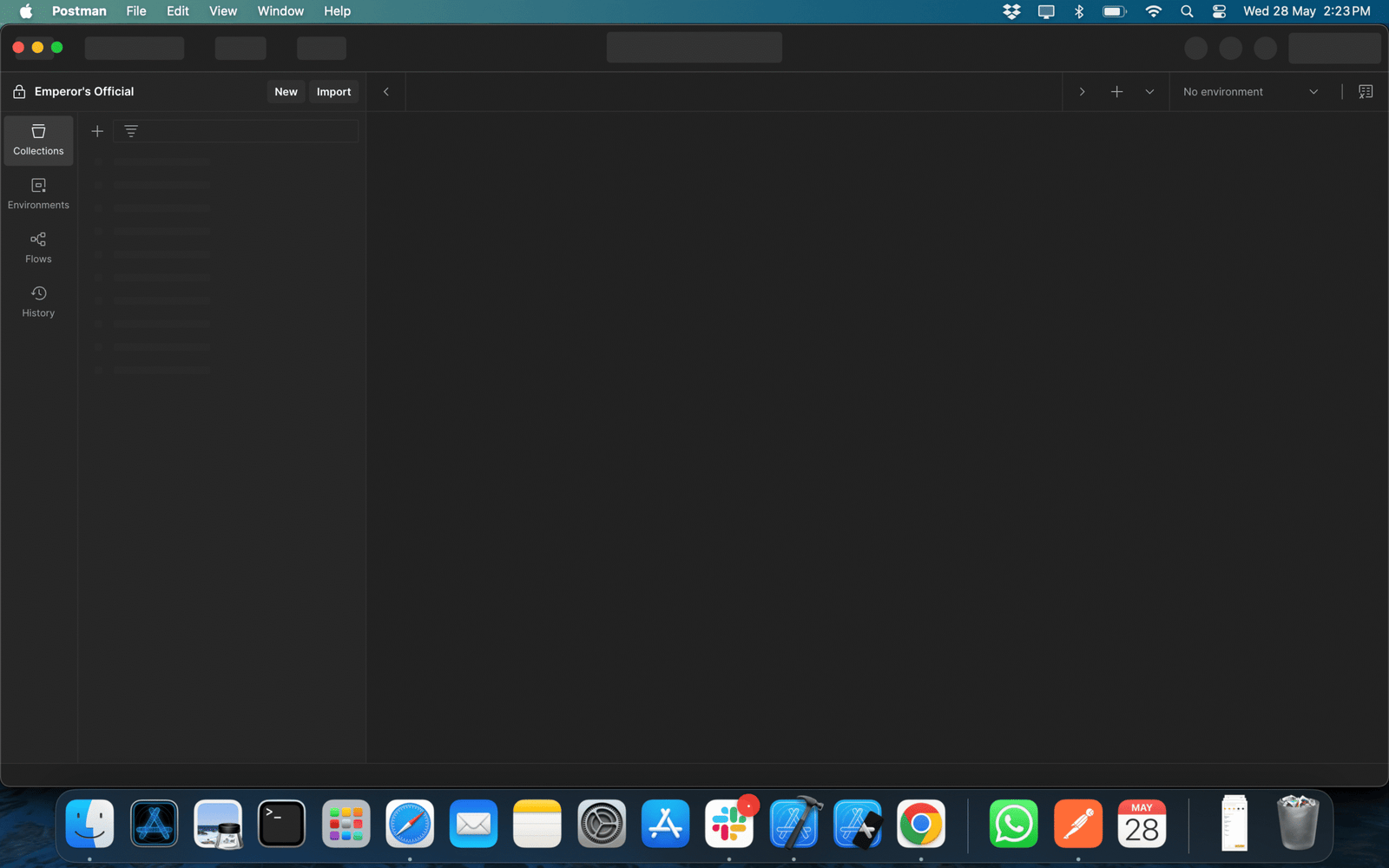This screenshot has height=868, width=1389.
Task: Click the Import button
Action: [x=333, y=92]
